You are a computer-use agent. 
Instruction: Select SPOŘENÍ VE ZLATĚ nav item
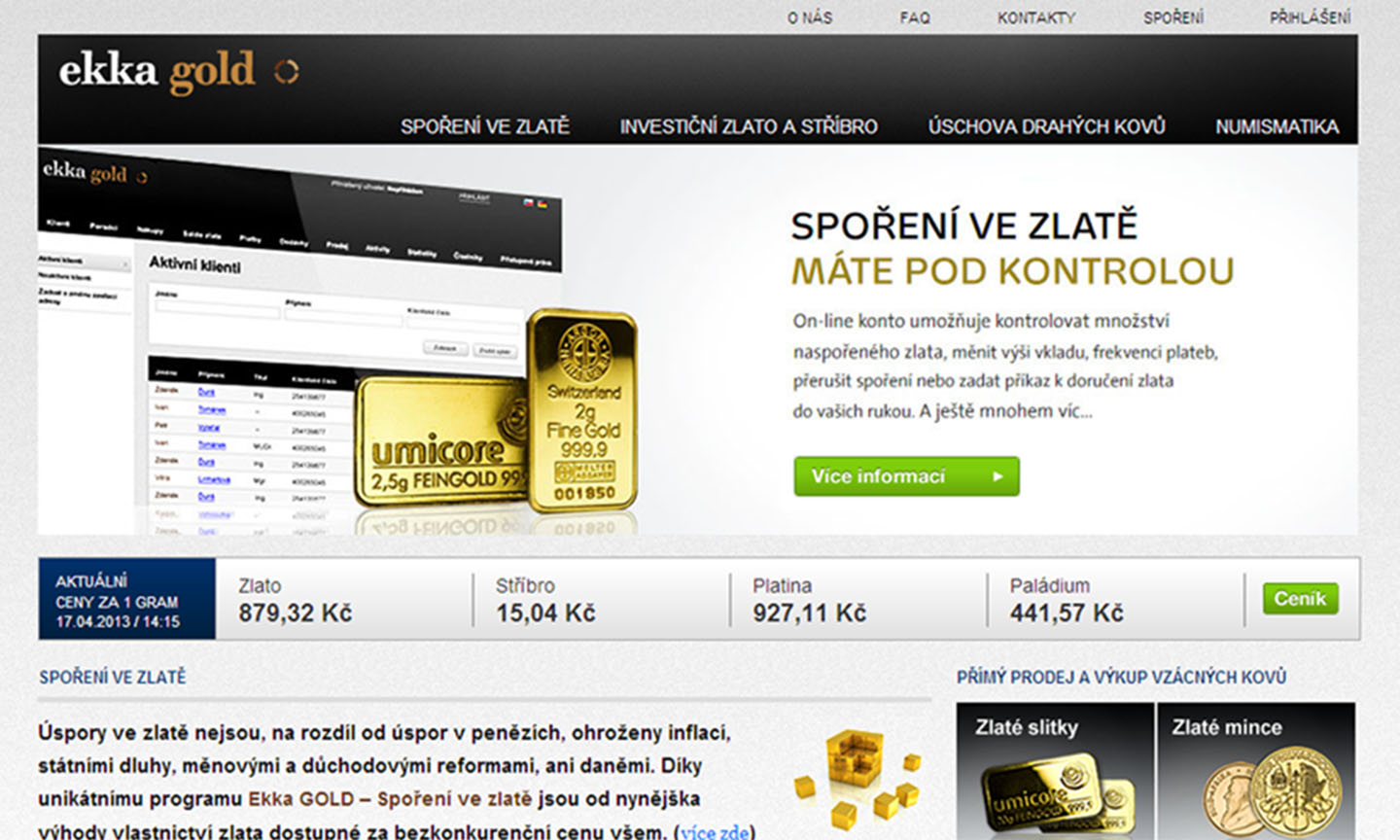tap(485, 126)
